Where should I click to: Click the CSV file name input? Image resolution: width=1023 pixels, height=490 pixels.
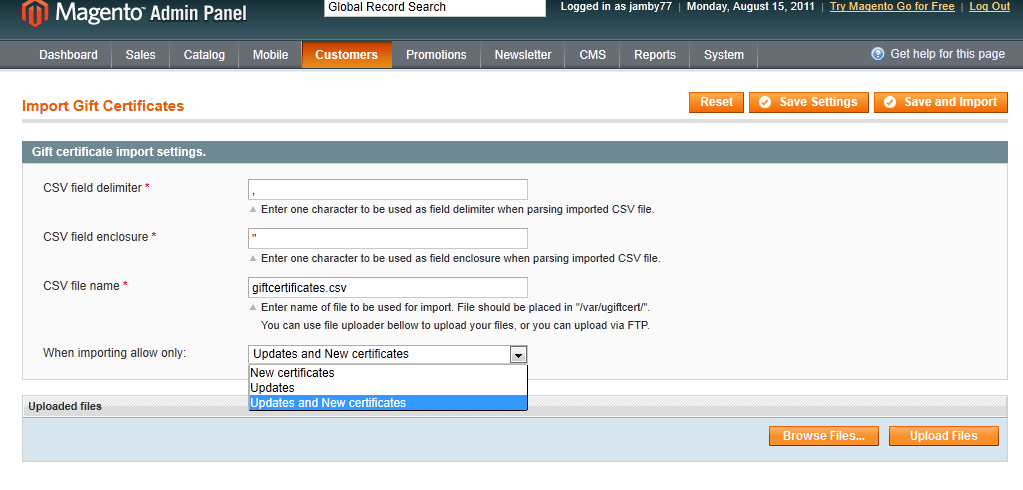(x=388, y=288)
